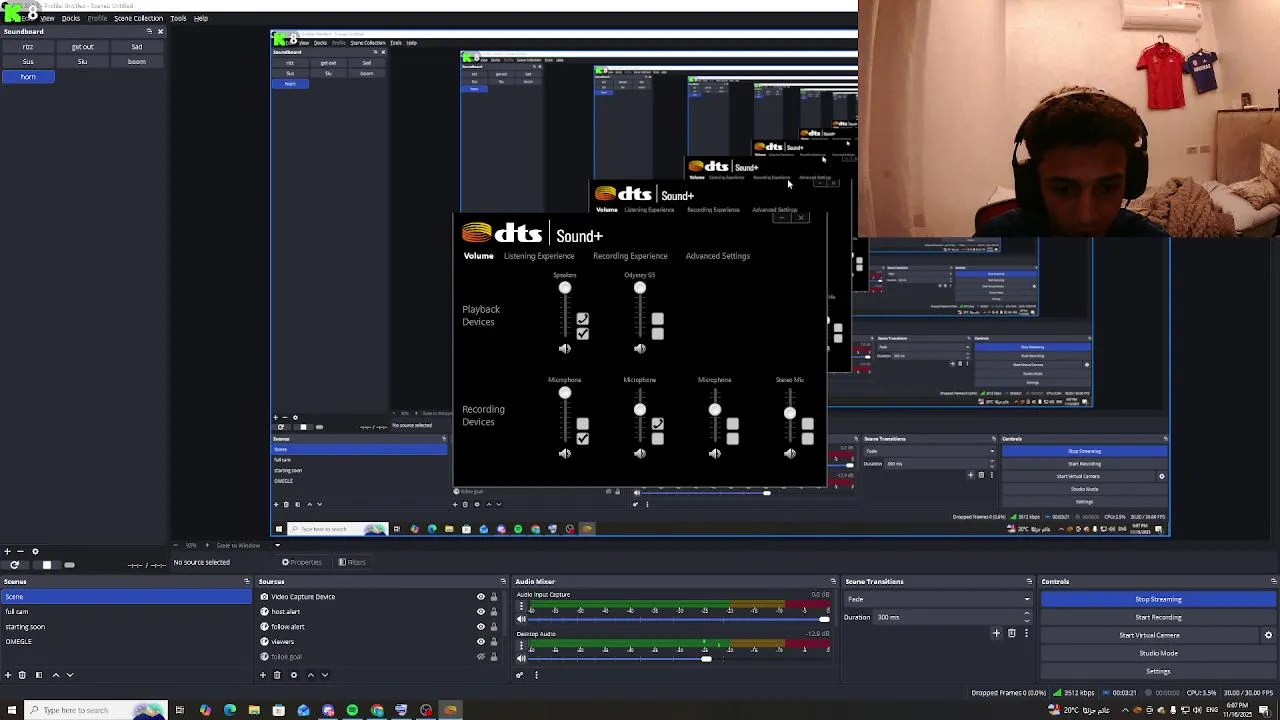Open the Tools menu
Screen dimensions: 1280x720
pyautogui.click(x=178, y=18)
